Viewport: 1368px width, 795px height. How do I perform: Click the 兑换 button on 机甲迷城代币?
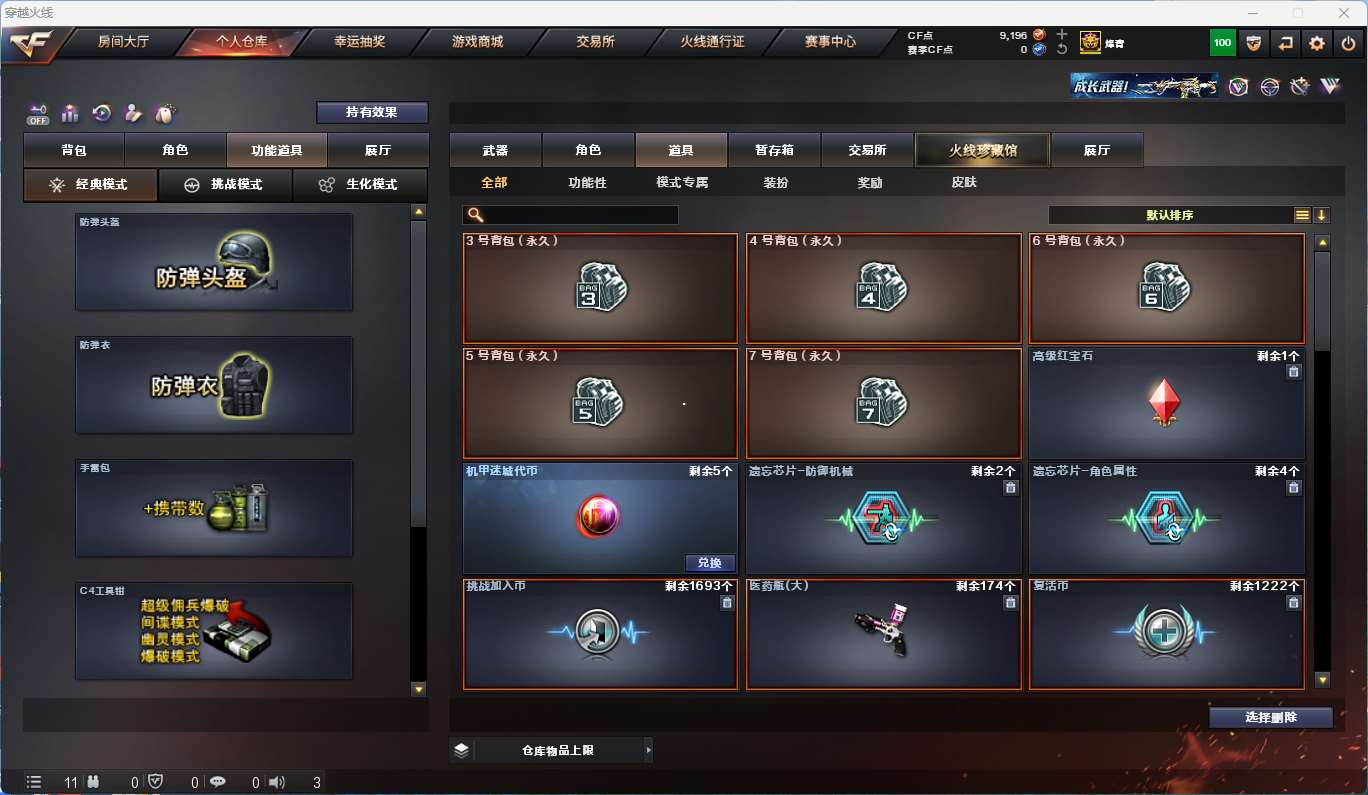point(710,563)
